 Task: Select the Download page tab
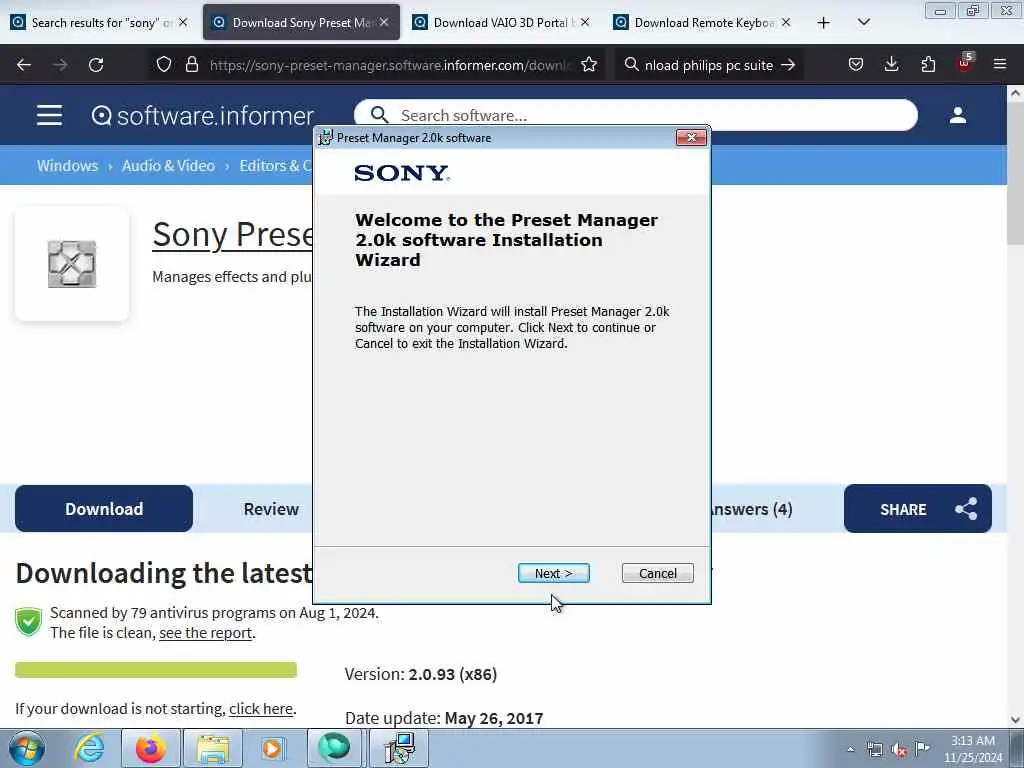tap(104, 509)
